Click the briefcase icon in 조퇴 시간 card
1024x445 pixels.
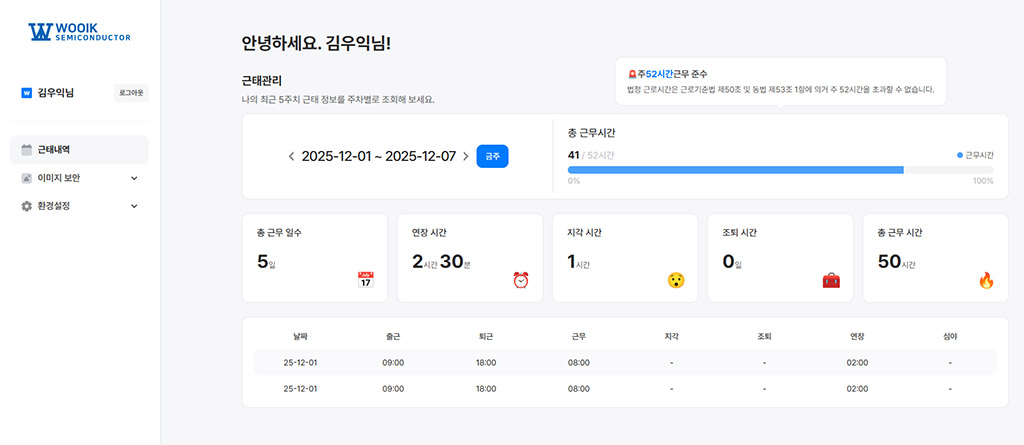tap(831, 280)
